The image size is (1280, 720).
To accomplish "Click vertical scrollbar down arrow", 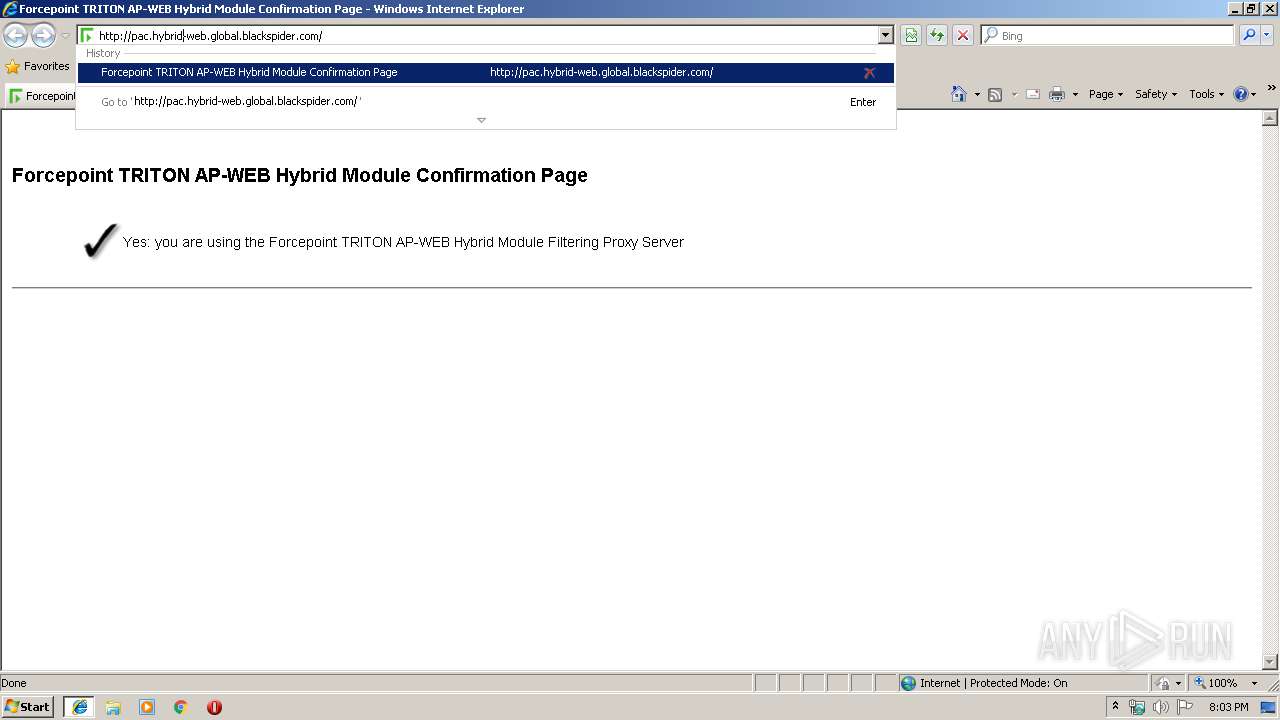I will click(1270, 661).
